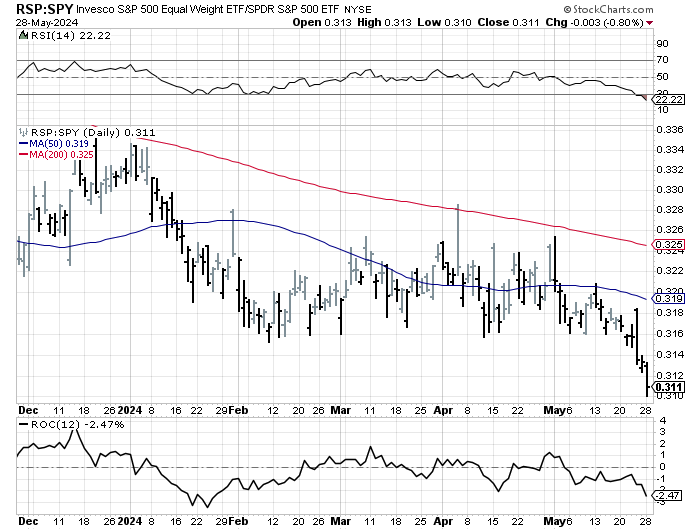This screenshot has height=530, width=700.
Task: Click the NYSE exchange label
Action: pyautogui.click(x=357, y=9)
